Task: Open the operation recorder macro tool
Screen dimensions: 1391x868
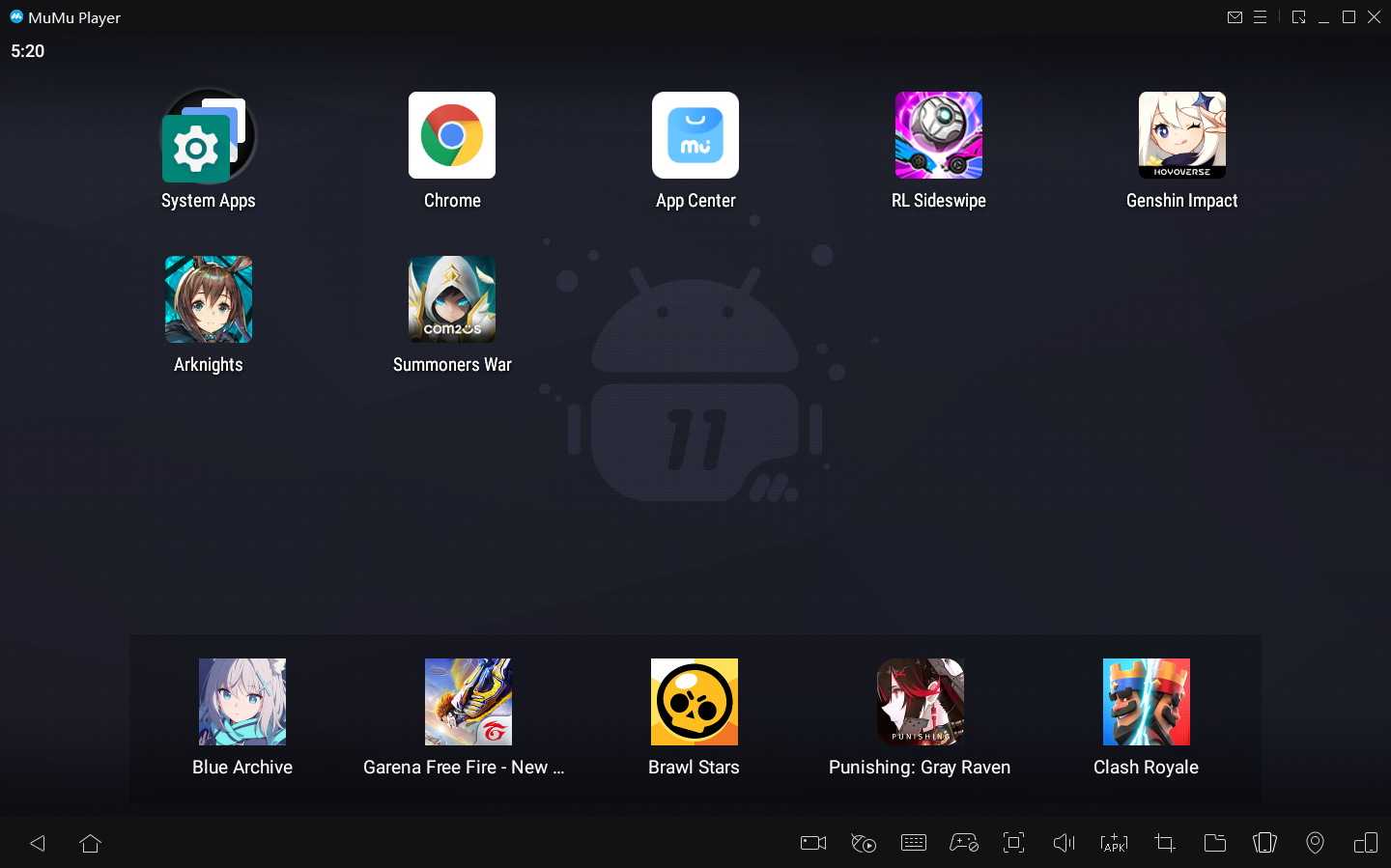Action: tap(864, 843)
